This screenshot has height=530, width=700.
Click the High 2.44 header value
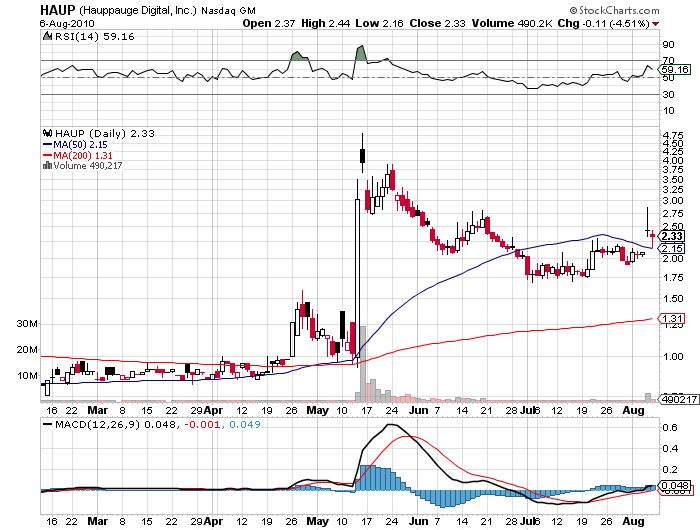pyautogui.click(x=325, y=23)
